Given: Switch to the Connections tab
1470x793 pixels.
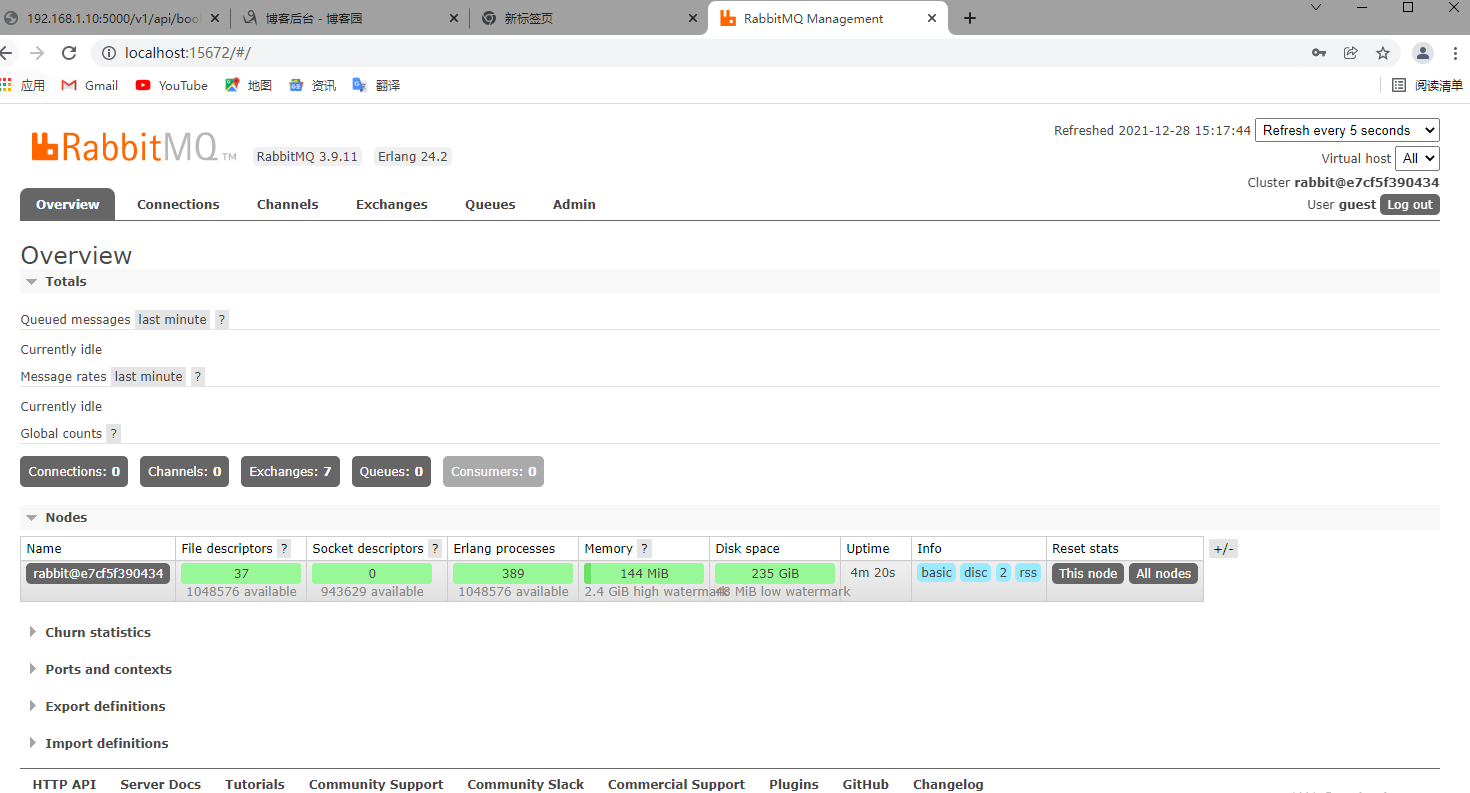Looking at the screenshot, I should pyautogui.click(x=178, y=204).
